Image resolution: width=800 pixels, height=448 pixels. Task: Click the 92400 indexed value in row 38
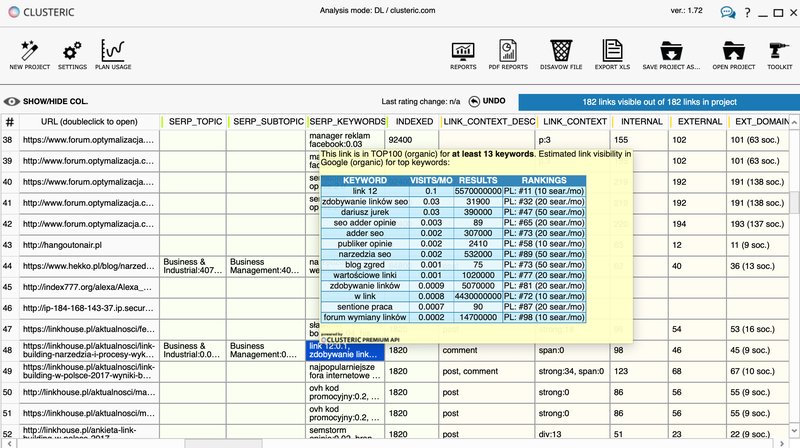tap(411, 139)
